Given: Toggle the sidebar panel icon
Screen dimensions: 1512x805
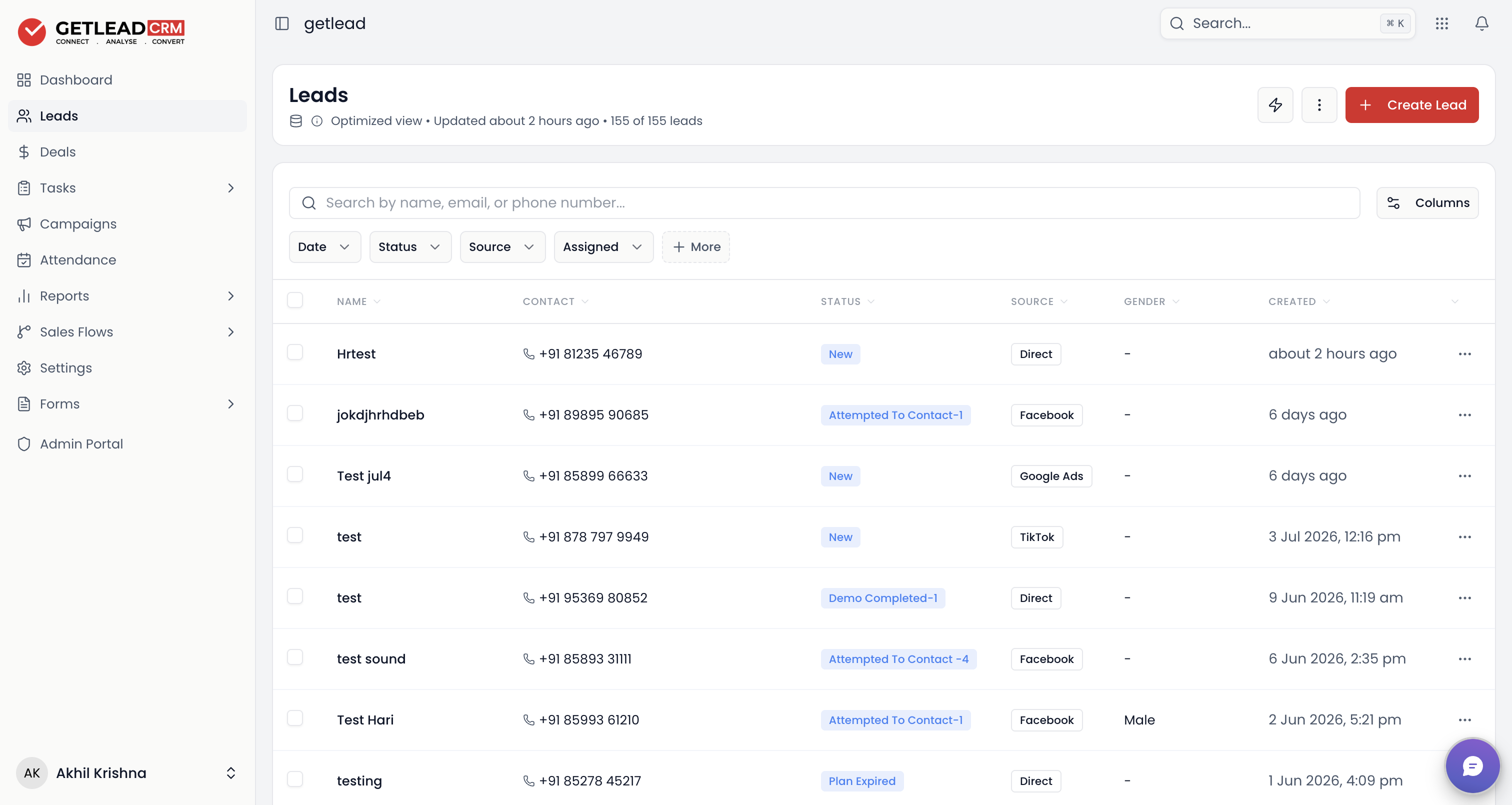Looking at the screenshot, I should (281, 23).
